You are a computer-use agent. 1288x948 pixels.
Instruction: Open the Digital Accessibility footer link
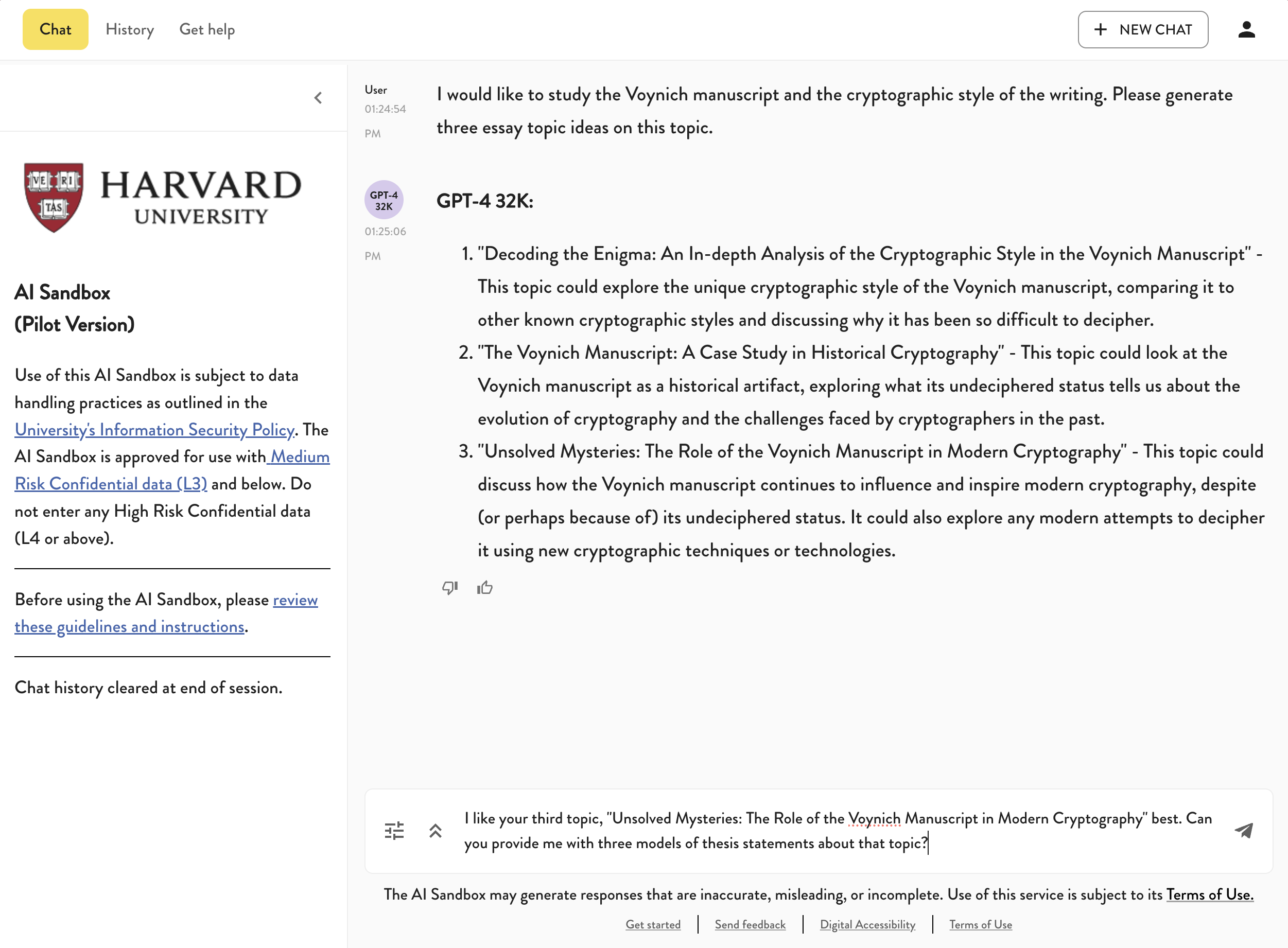tap(867, 924)
